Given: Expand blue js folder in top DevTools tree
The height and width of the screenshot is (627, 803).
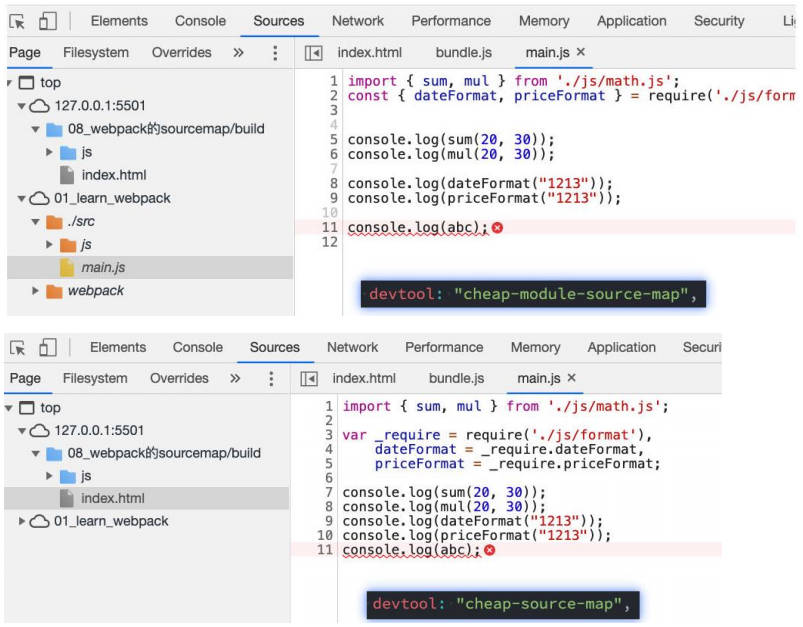Looking at the screenshot, I should [x=49, y=152].
